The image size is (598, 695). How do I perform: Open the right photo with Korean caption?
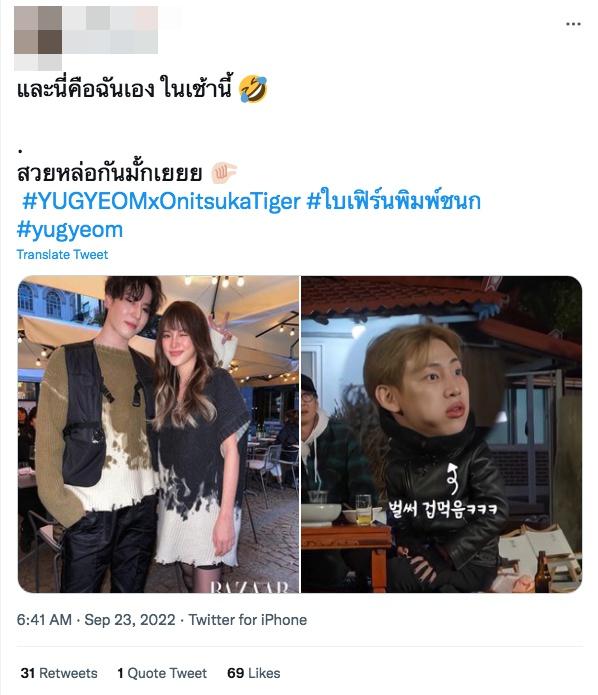(x=442, y=434)
